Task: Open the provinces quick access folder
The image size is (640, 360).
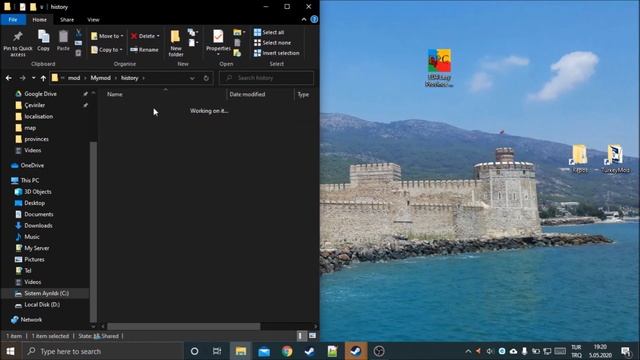Action: pyautogui.click(x=36, y=139)
